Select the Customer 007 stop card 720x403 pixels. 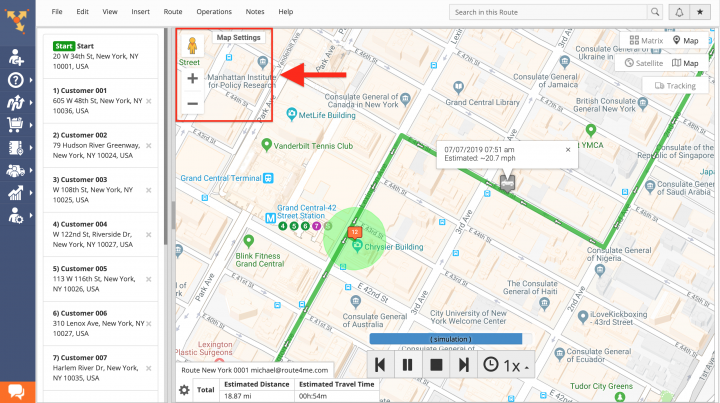point(101,368)
